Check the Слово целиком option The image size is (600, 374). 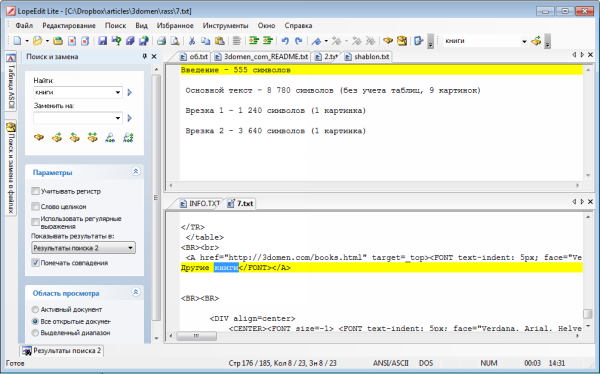36,206
